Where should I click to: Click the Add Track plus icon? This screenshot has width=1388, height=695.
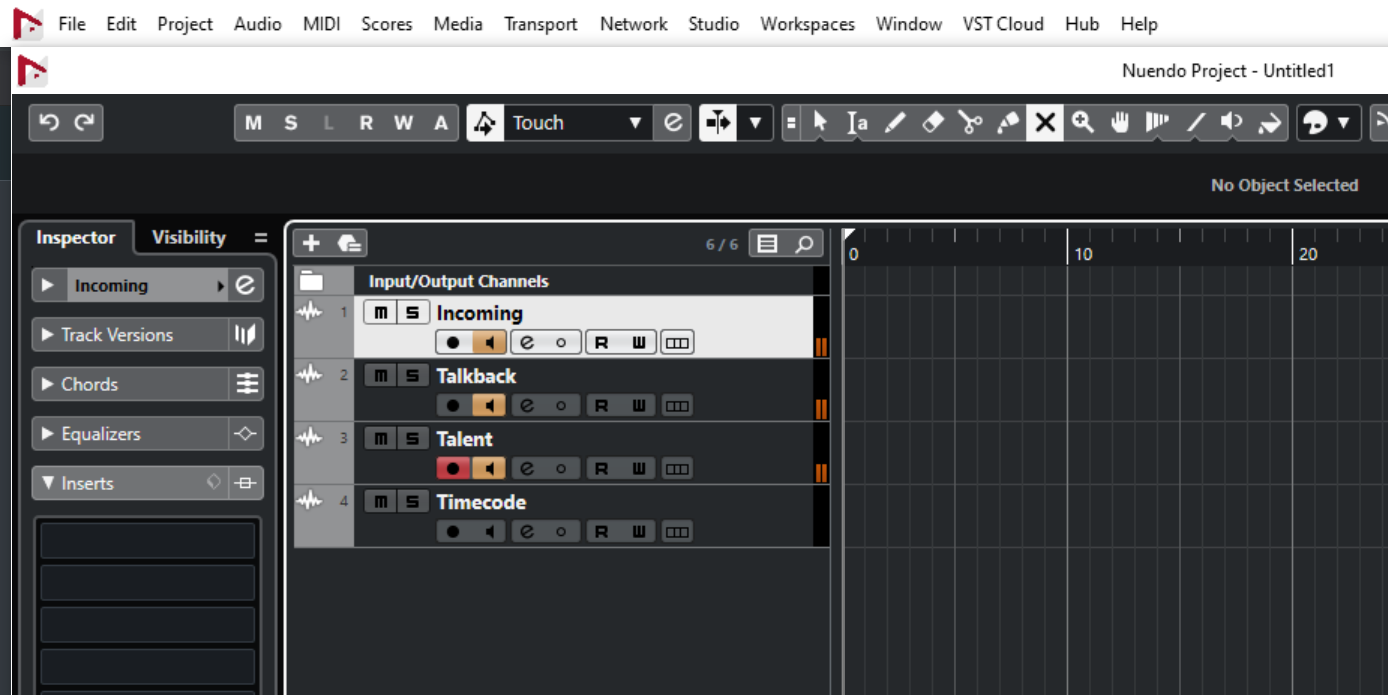(x=311, y=243)
